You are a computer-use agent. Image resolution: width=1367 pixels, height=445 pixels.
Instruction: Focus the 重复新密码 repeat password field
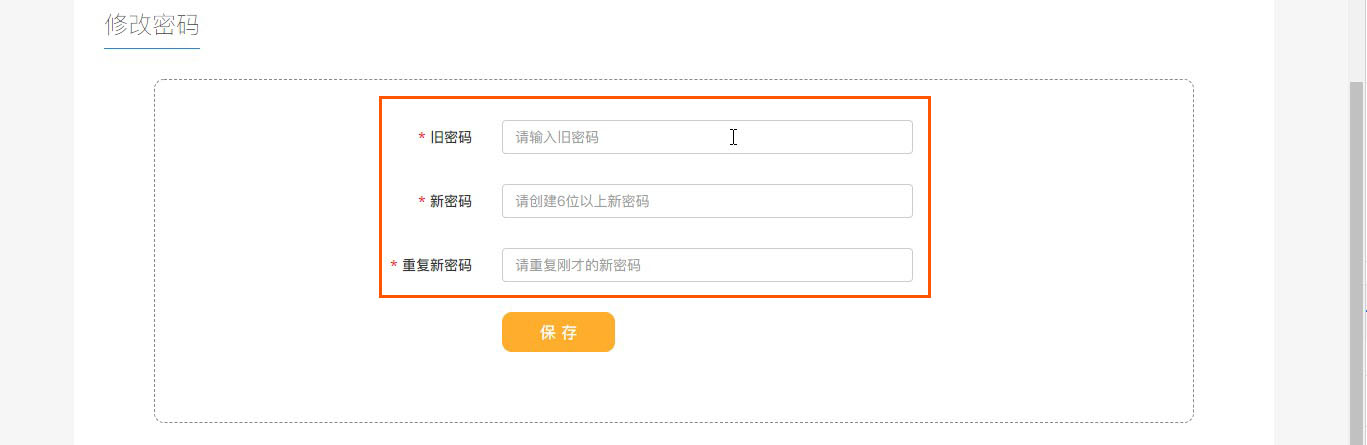pyautogui.click(x=780, y=265)
